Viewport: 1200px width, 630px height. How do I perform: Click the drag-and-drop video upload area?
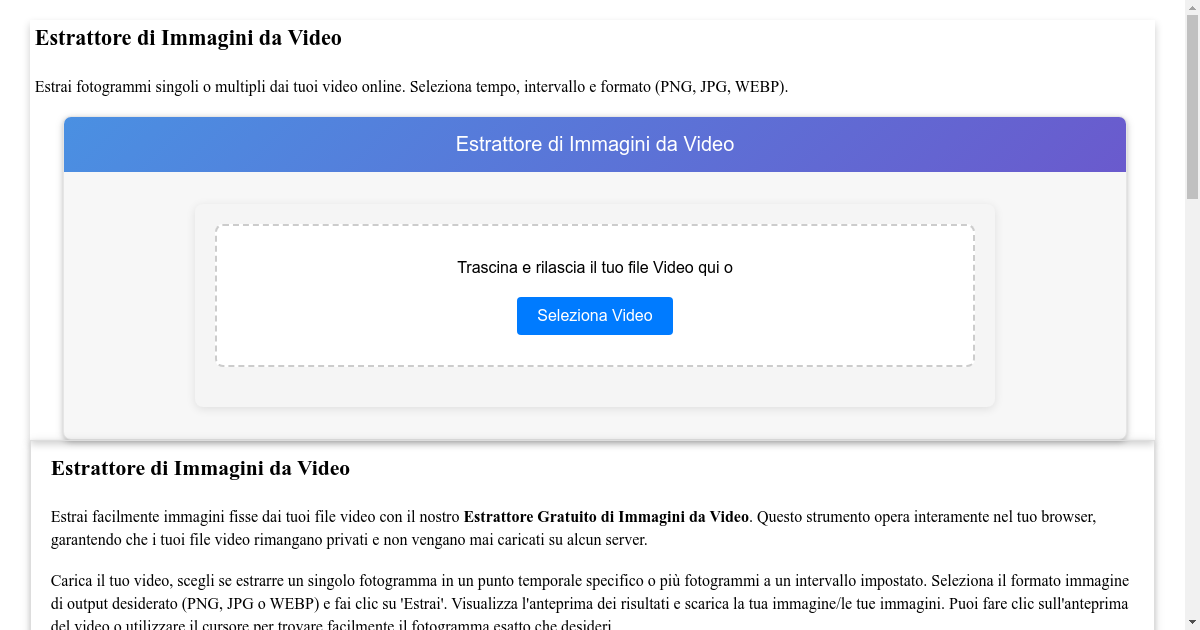594,295
